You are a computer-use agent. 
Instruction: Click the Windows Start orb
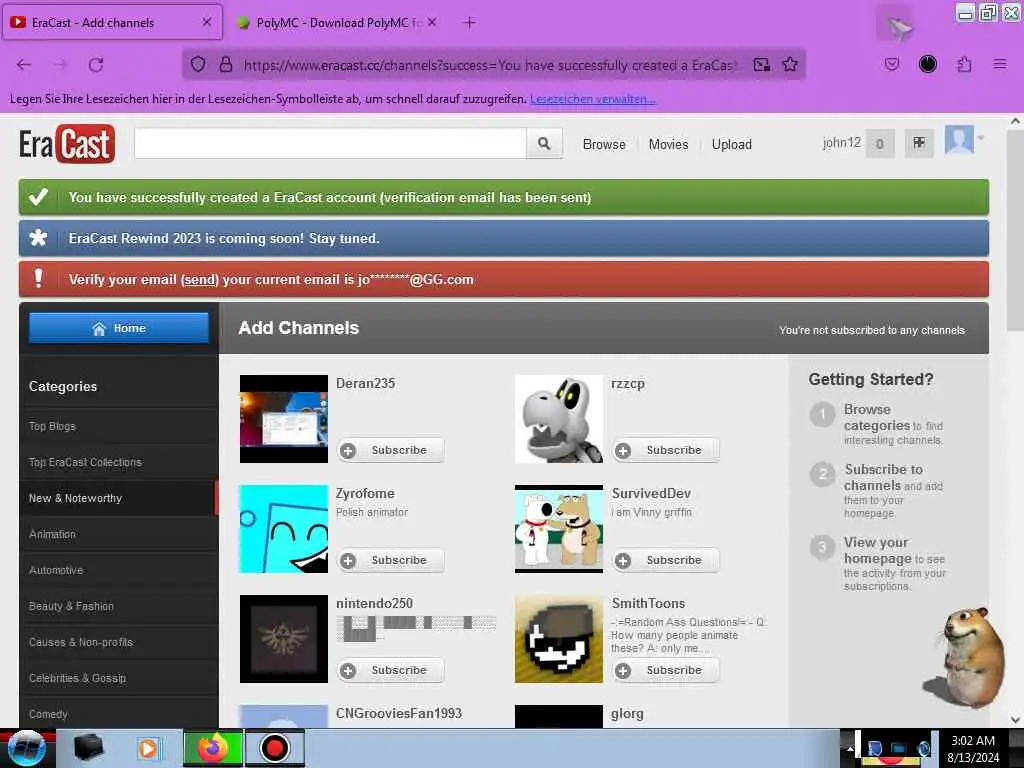pyautogui.click(x=26, y=748)
